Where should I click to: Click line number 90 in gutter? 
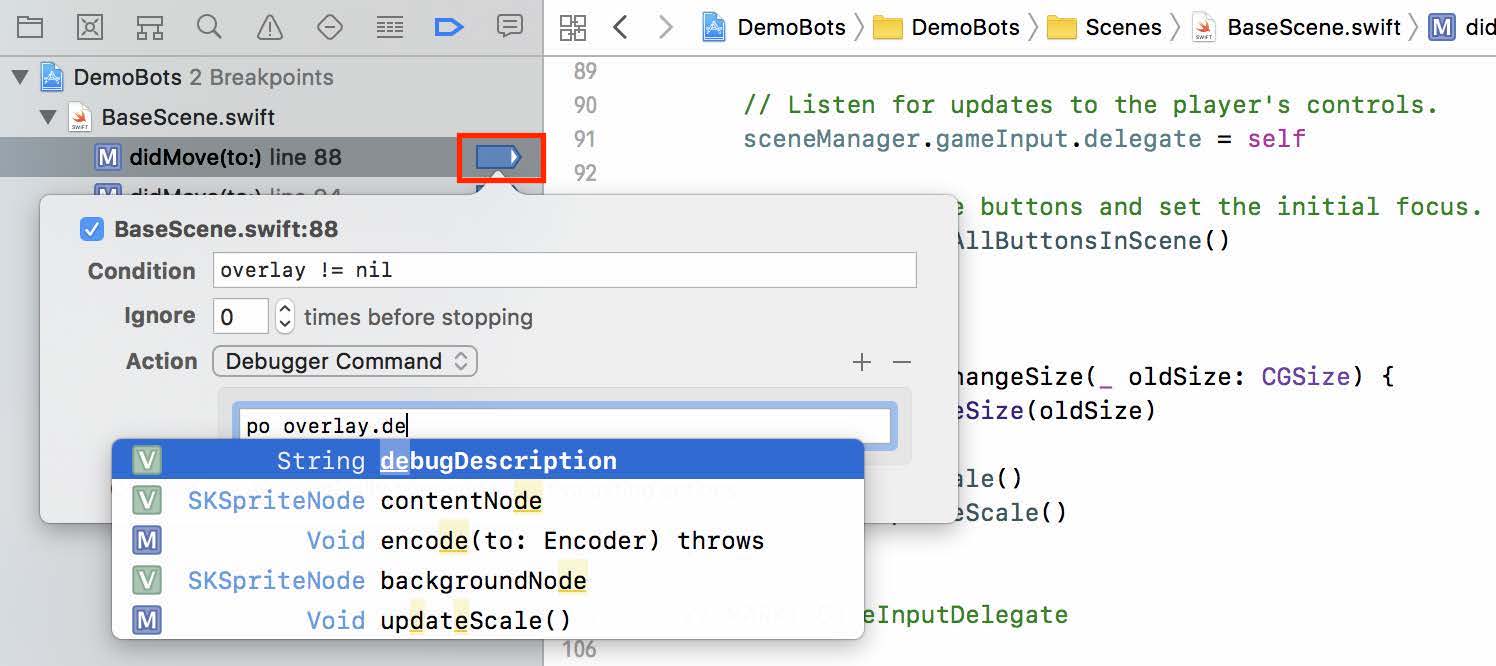click(585, 105)
